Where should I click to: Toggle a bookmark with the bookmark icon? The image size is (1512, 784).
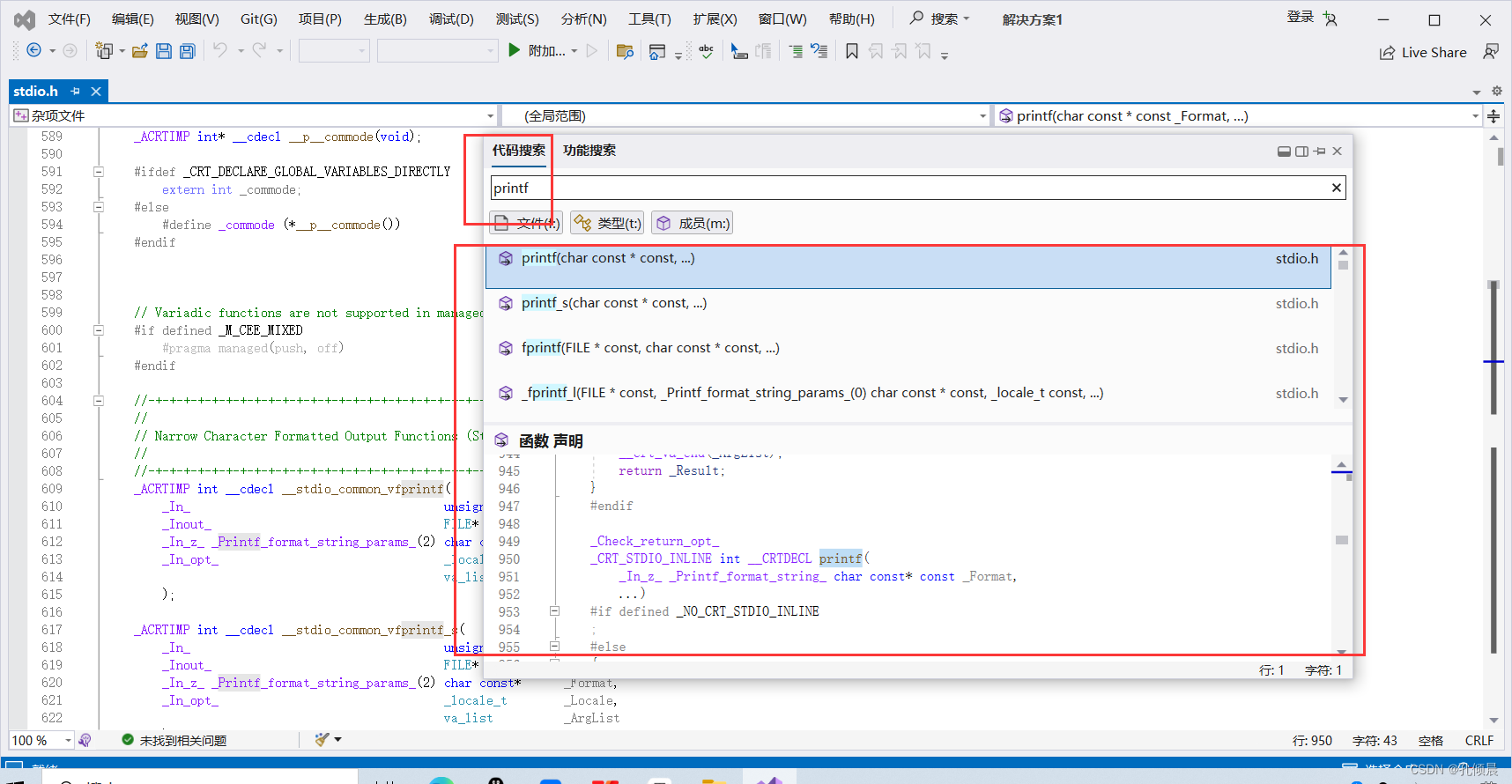[851, 51]
